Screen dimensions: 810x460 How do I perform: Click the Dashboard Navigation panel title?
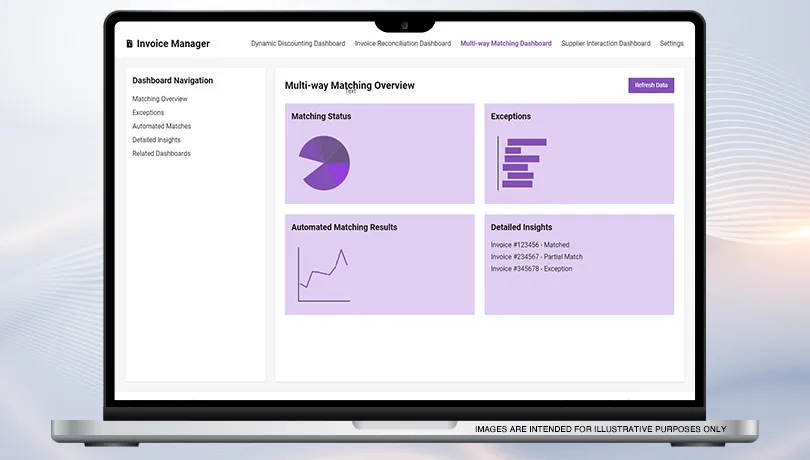[x=173, y=81]
